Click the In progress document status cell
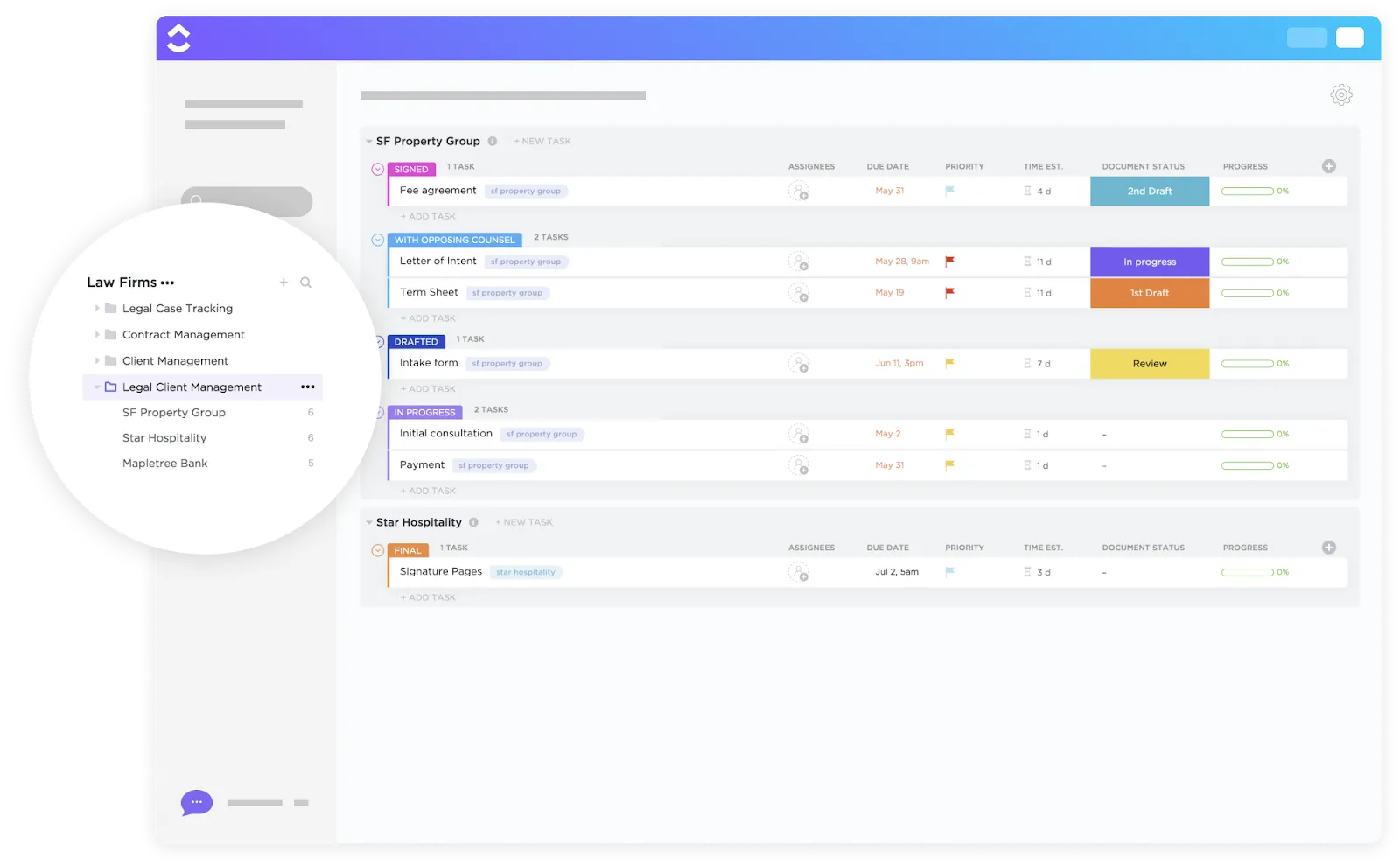The width and height of the screenshot is (1400, 865). (x=1150, y=262)
